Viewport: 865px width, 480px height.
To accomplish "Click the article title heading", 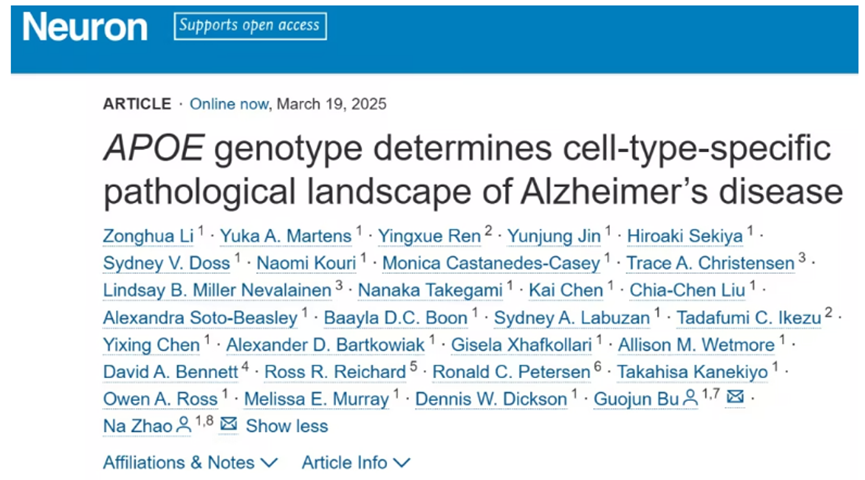I will tap(473, 169).
